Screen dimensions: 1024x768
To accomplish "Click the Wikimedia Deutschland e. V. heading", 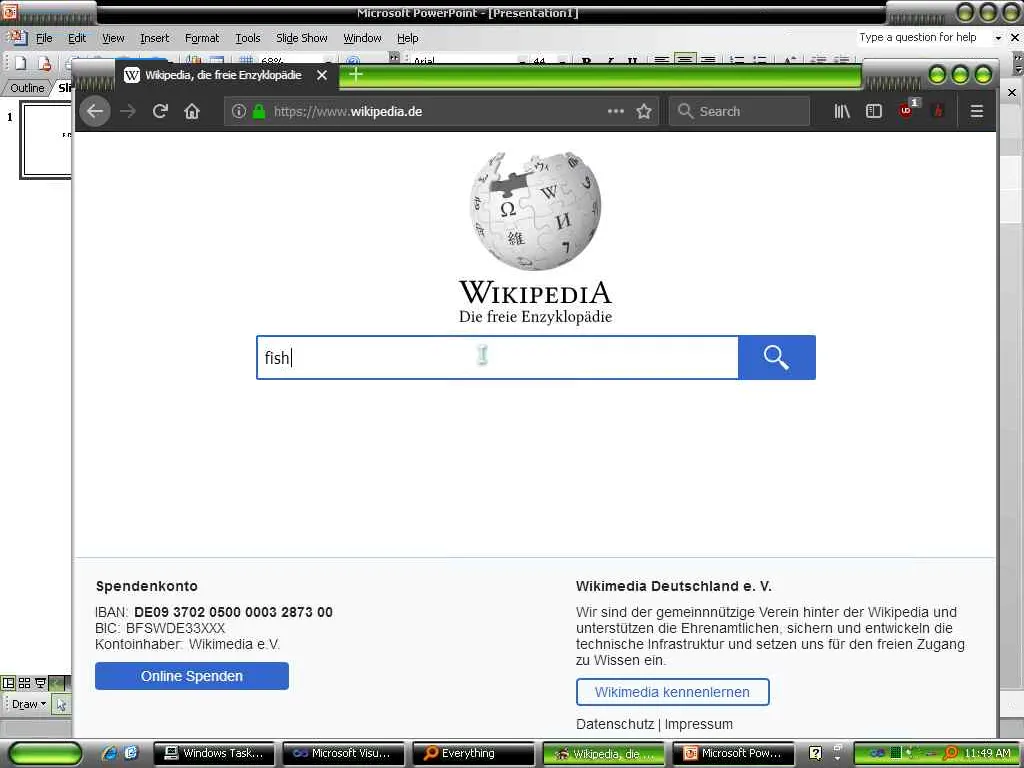I will click(673, 586).
